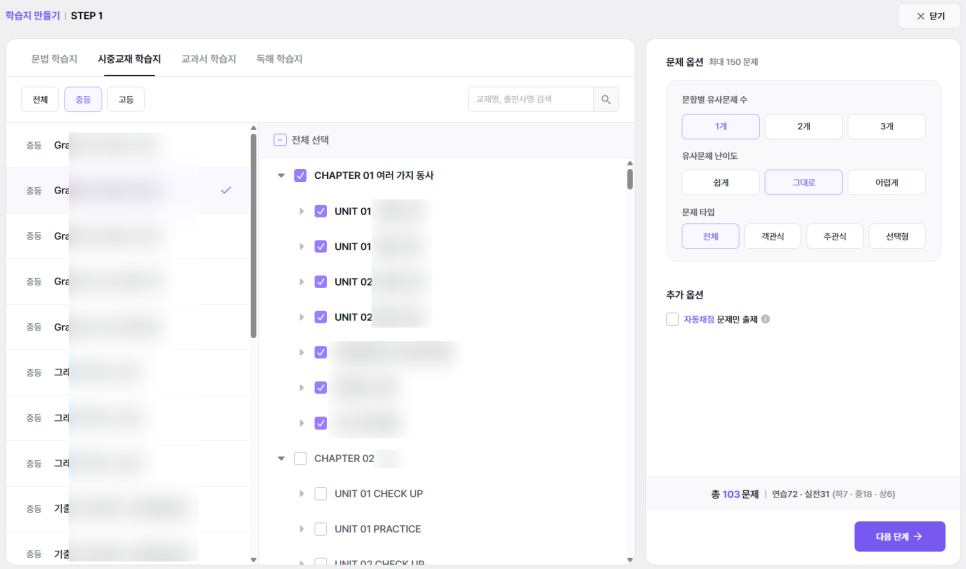Select the 중등 filter button
The height and width of the screenshot is (569, 966).
(83, 99)
